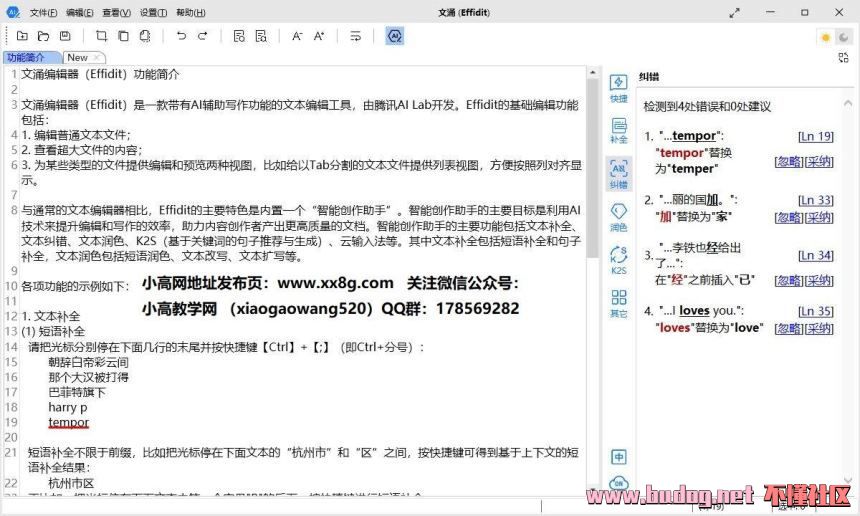Toggle the AI assistant panel icon

pos(394,36)
